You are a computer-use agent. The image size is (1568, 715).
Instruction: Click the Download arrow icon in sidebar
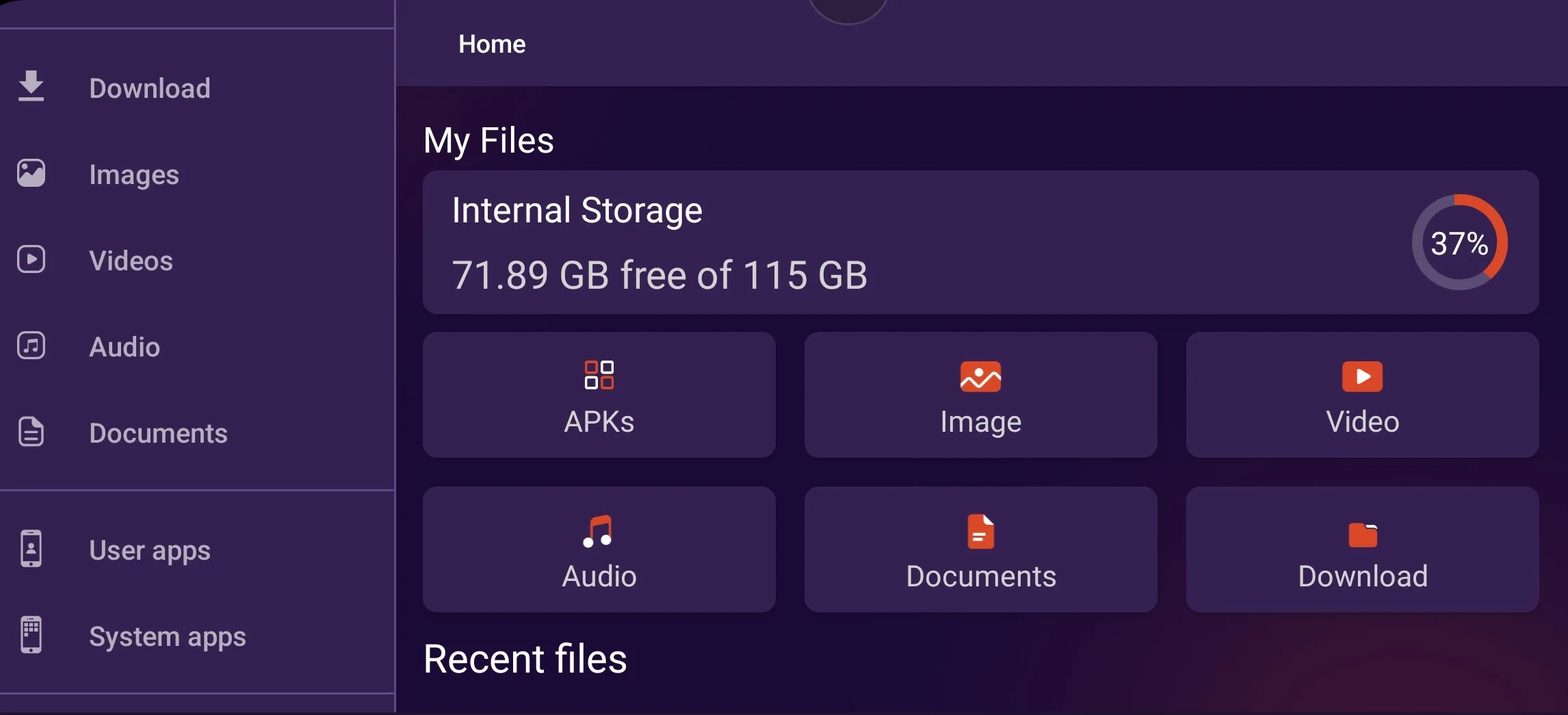(x=31, y=87)
